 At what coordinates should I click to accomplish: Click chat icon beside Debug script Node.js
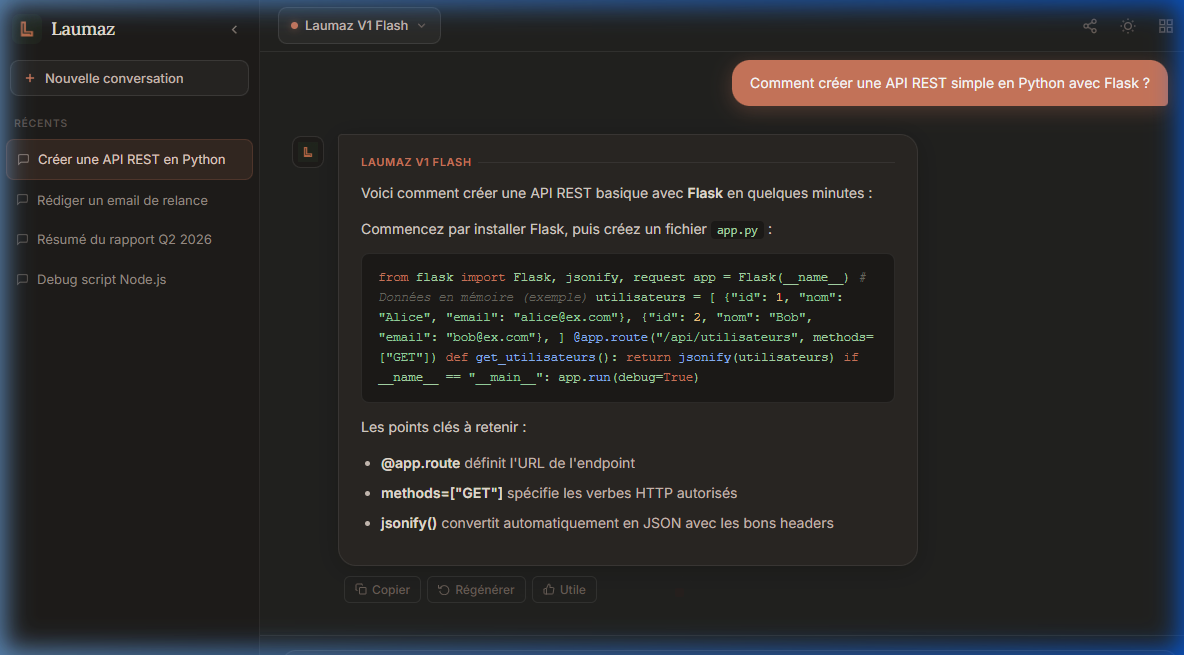(x=23, y=280)
